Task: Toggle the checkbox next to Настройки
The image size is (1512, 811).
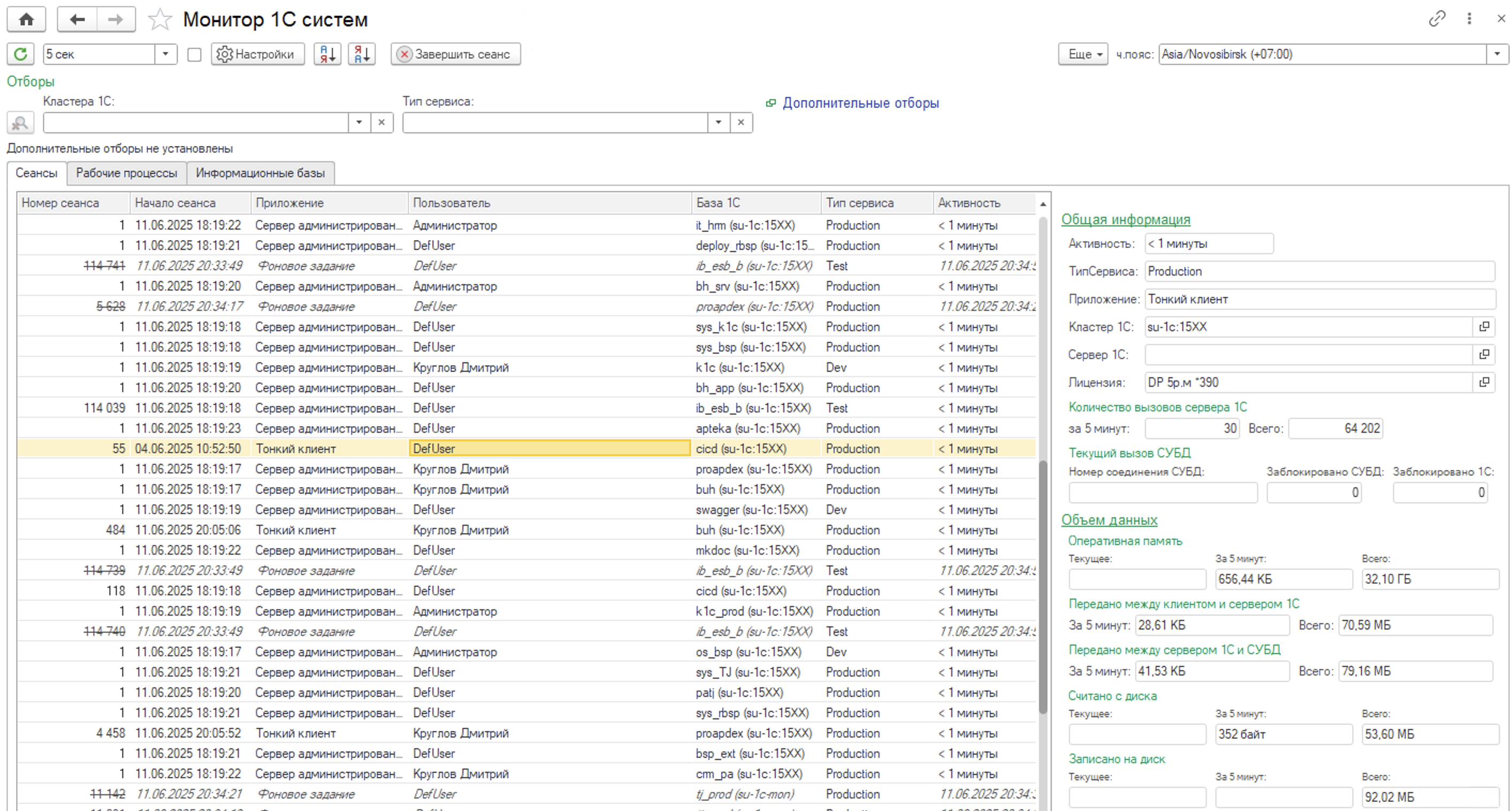Action: pos(194,55)
